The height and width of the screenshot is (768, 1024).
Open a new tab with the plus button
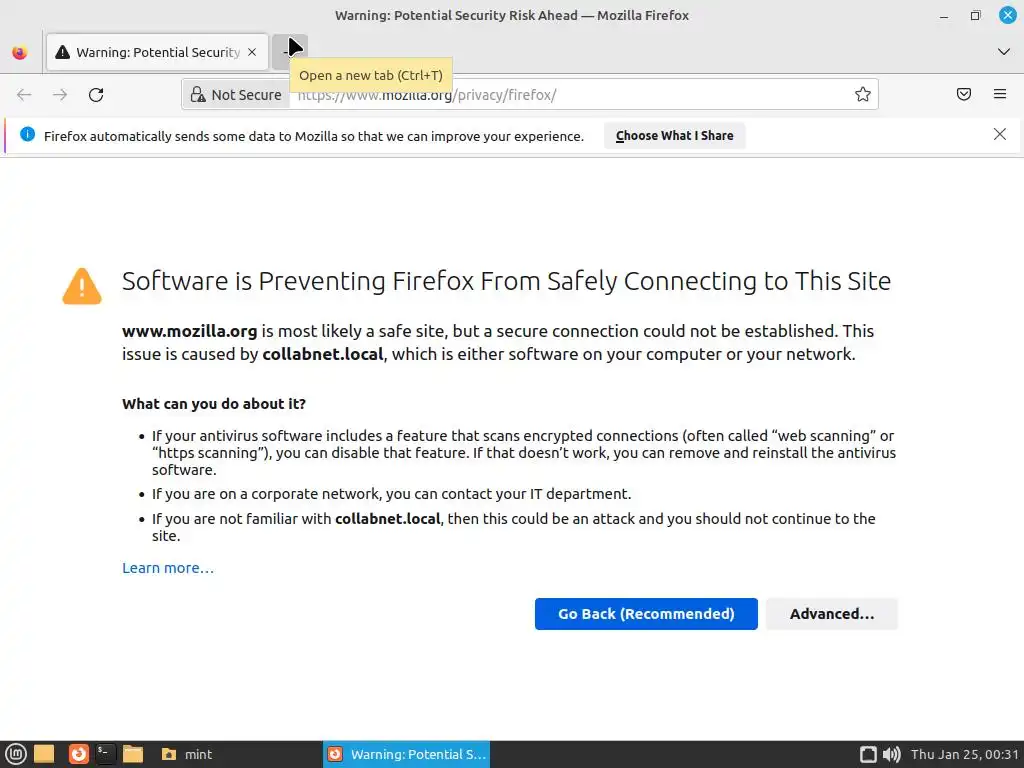[x=290, y=52]
